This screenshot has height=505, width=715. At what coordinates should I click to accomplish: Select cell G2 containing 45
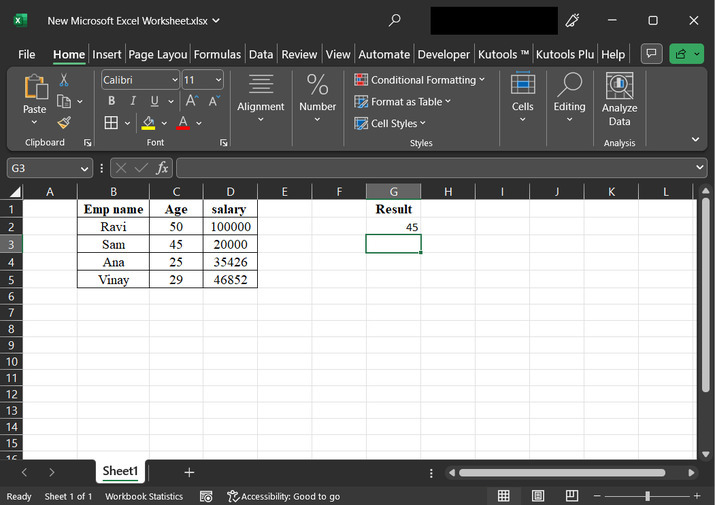click(x=393, y=227)
